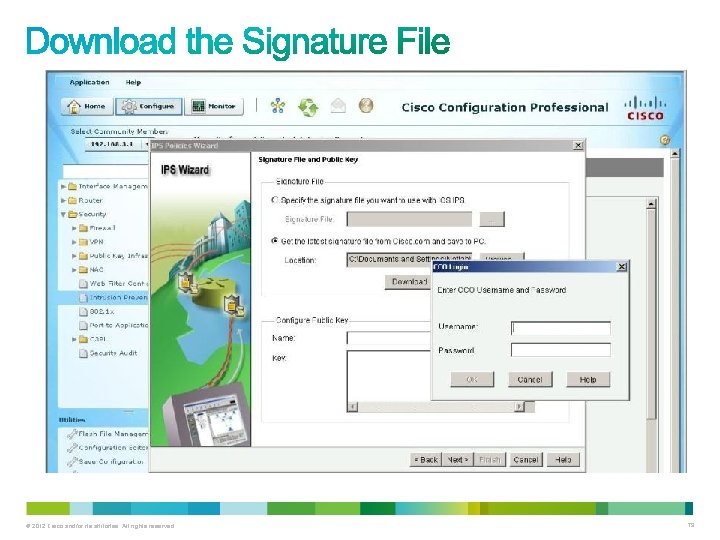The height and width of the screenshot is (540, 720).
Task: Select the Intrusion Prevention tree item
Action: click(x=113, y=298)
